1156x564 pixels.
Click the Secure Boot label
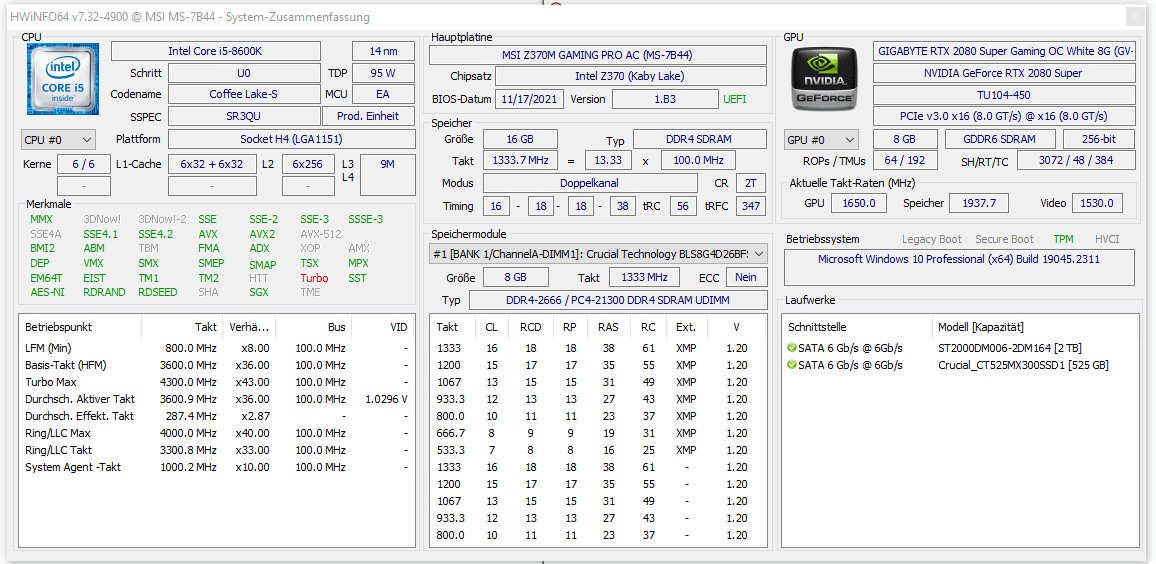coord(1004,239)
